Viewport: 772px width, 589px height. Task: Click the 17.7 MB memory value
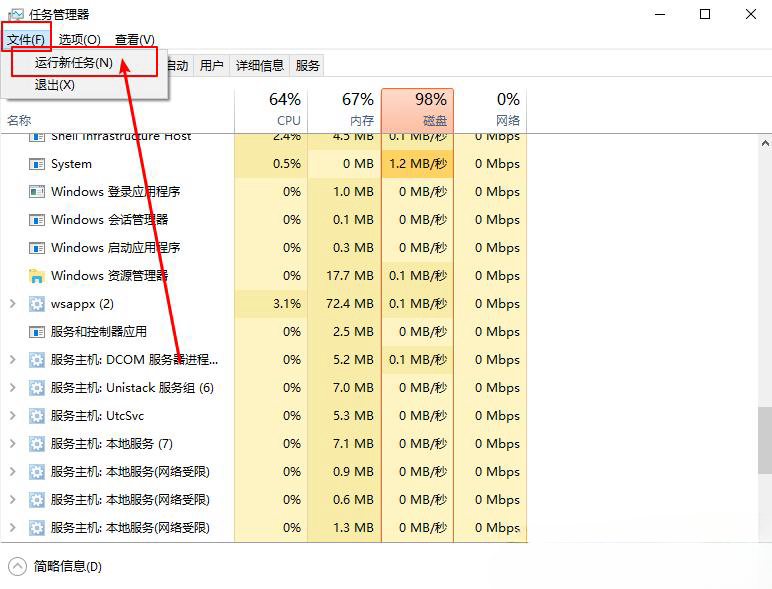[350, 276]
